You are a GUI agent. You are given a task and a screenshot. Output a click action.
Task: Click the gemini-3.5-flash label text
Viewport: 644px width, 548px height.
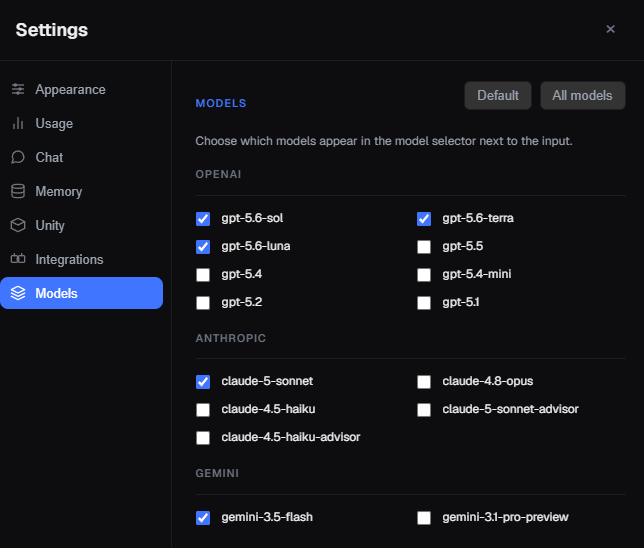point(267,517)
